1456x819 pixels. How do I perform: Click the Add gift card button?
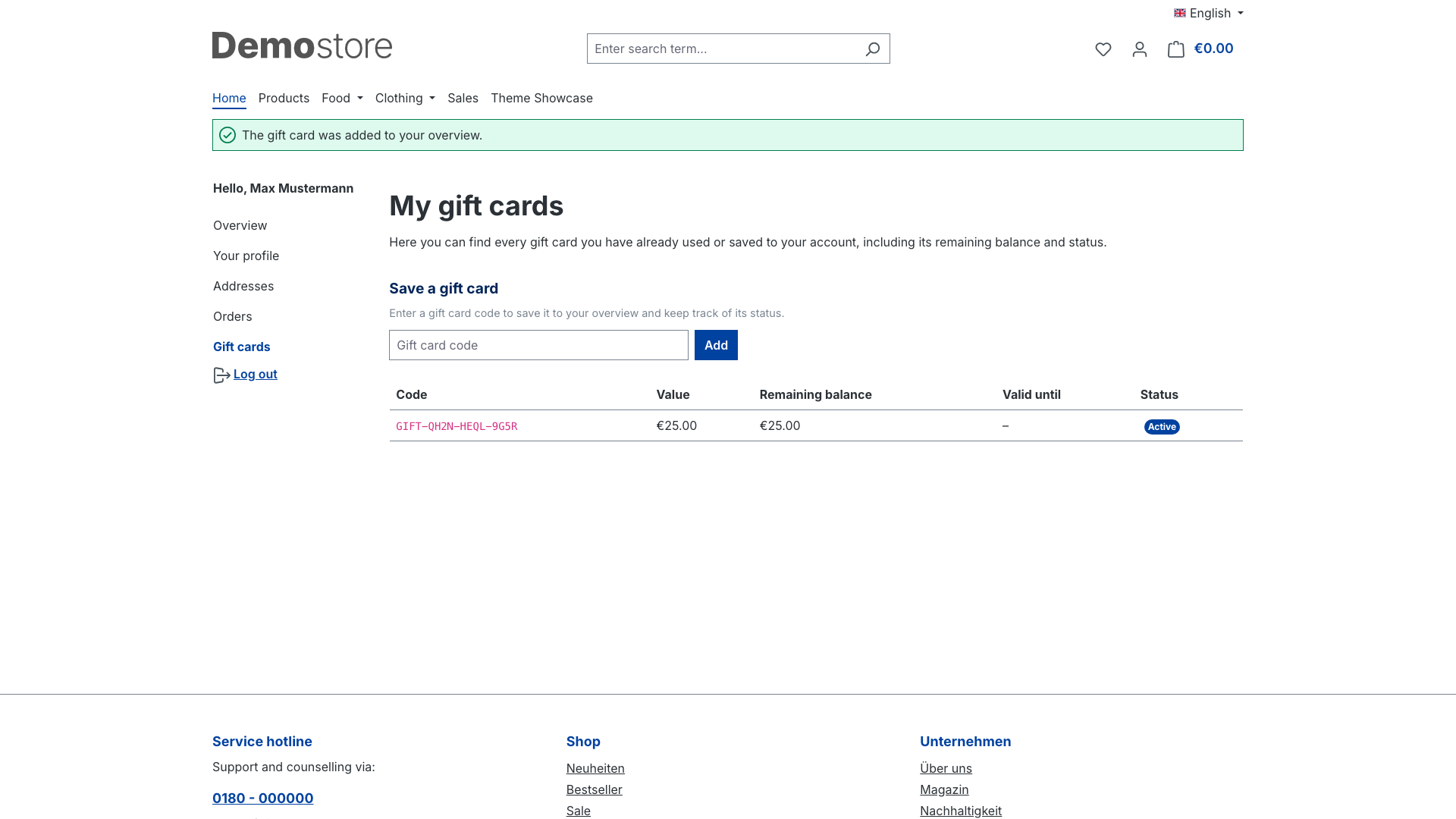point(716,345)
